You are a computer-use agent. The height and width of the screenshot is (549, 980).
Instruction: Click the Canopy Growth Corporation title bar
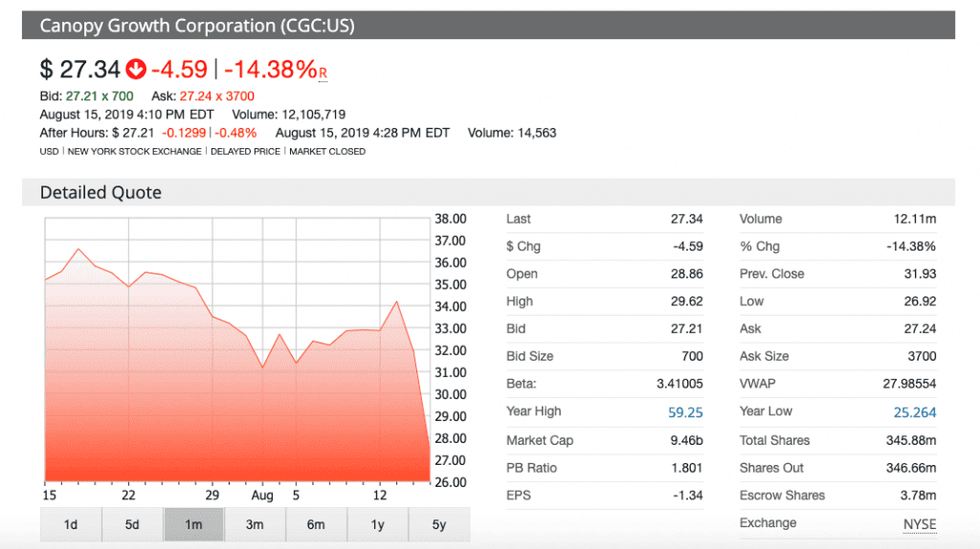196,25
